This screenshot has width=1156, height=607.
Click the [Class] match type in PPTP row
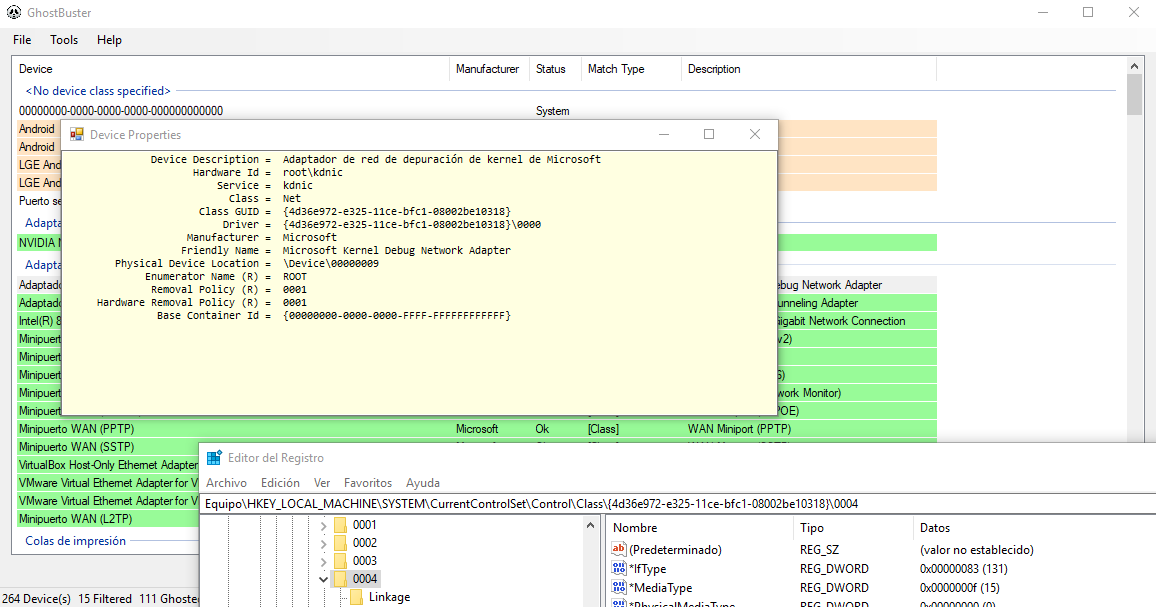(x=603, y=429)
